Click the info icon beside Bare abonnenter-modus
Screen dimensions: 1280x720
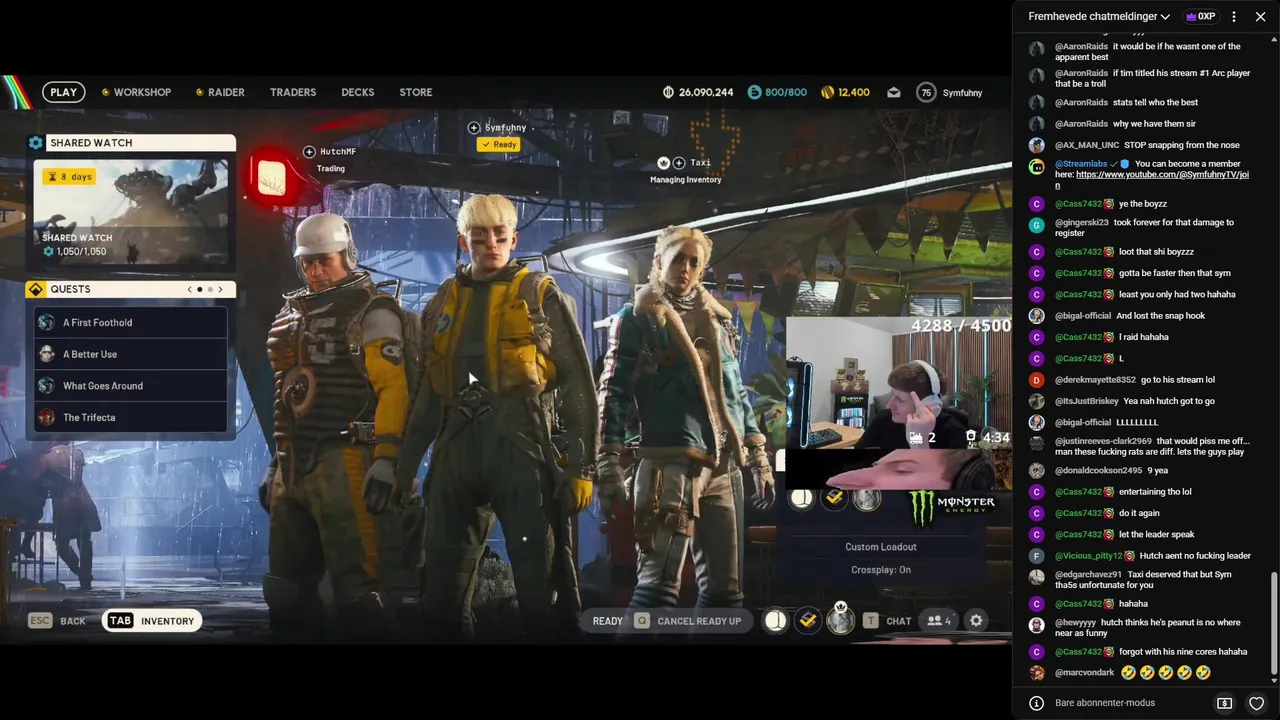(1037, 703)
